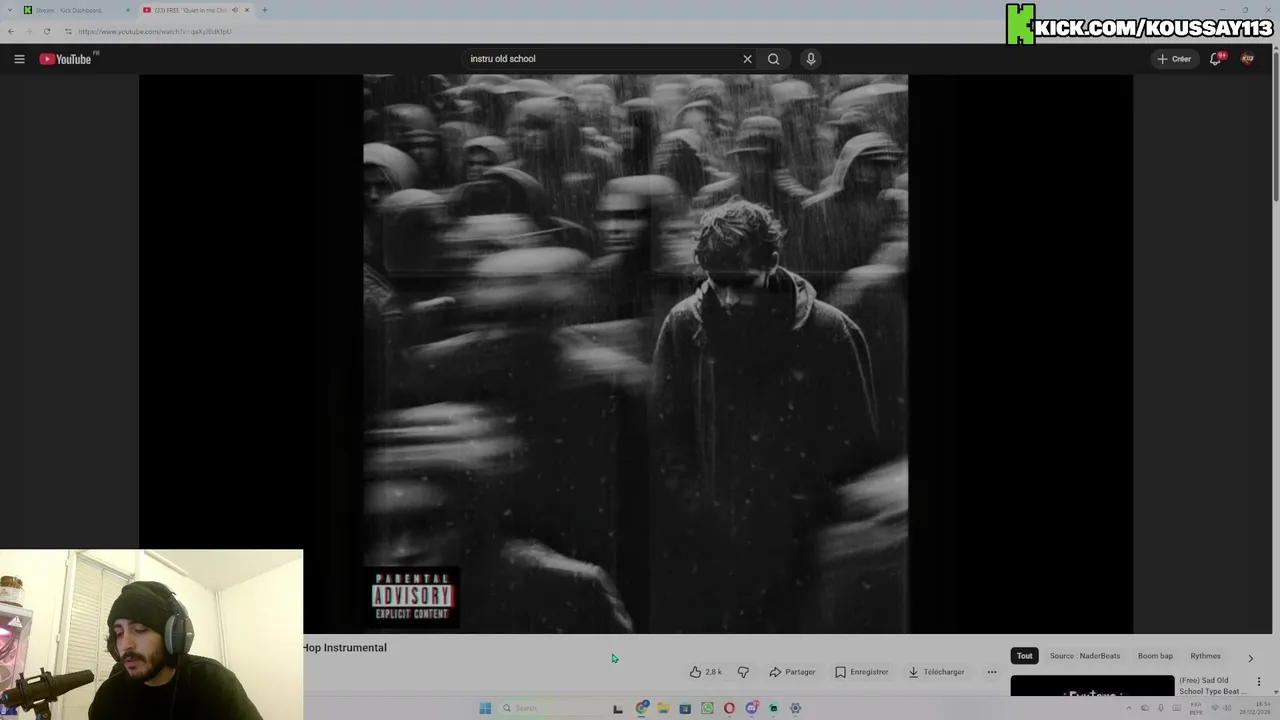The width and height of the screenshot is (1280, 720).
Task: Download the video via Télécharger
Action: point(936,672)
